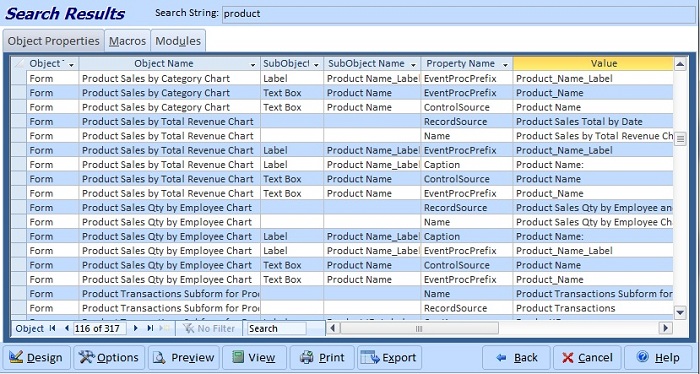Click the Design button
Screen dimensions: 700x374
click(37, 357)
